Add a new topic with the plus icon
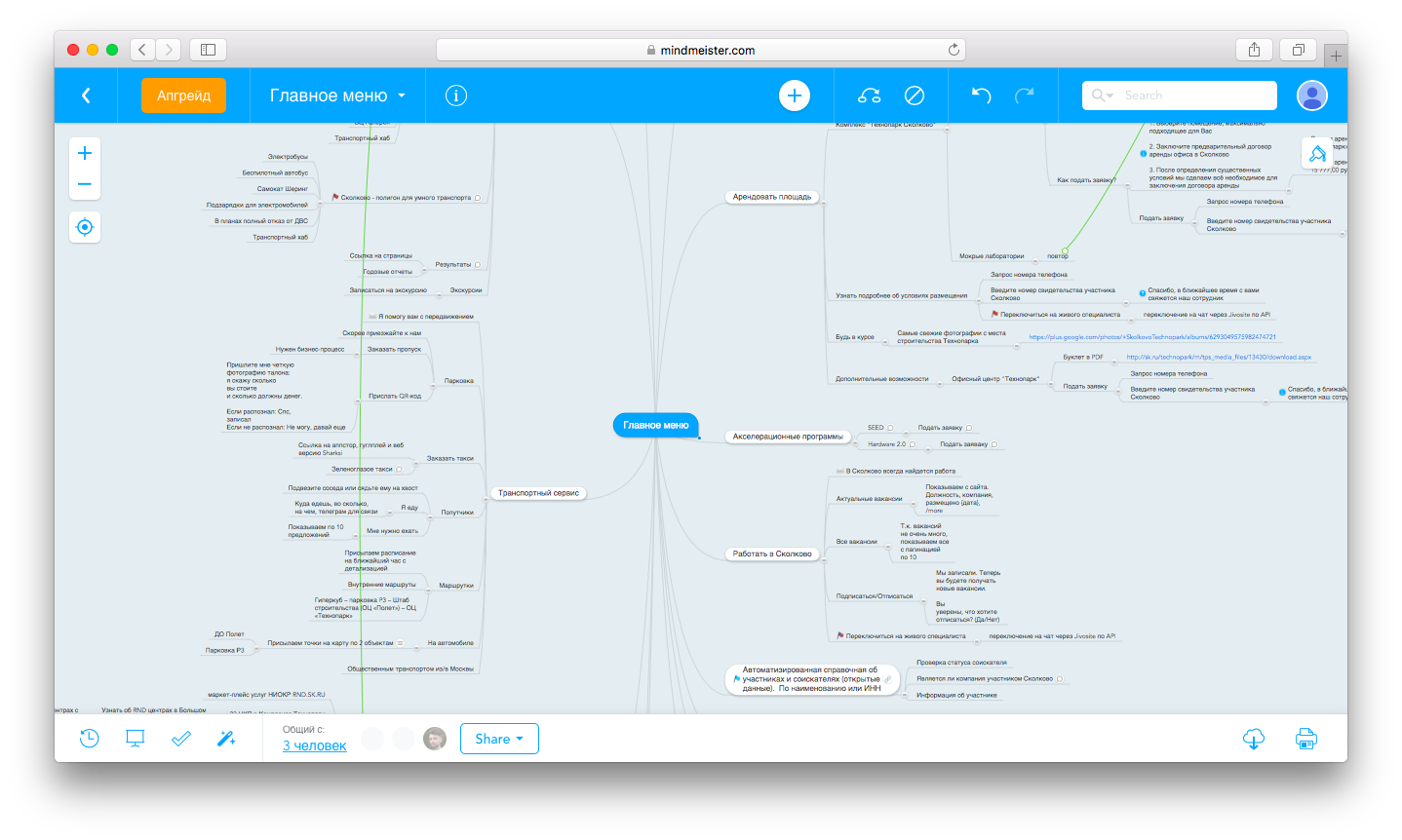 pos(795,95)
